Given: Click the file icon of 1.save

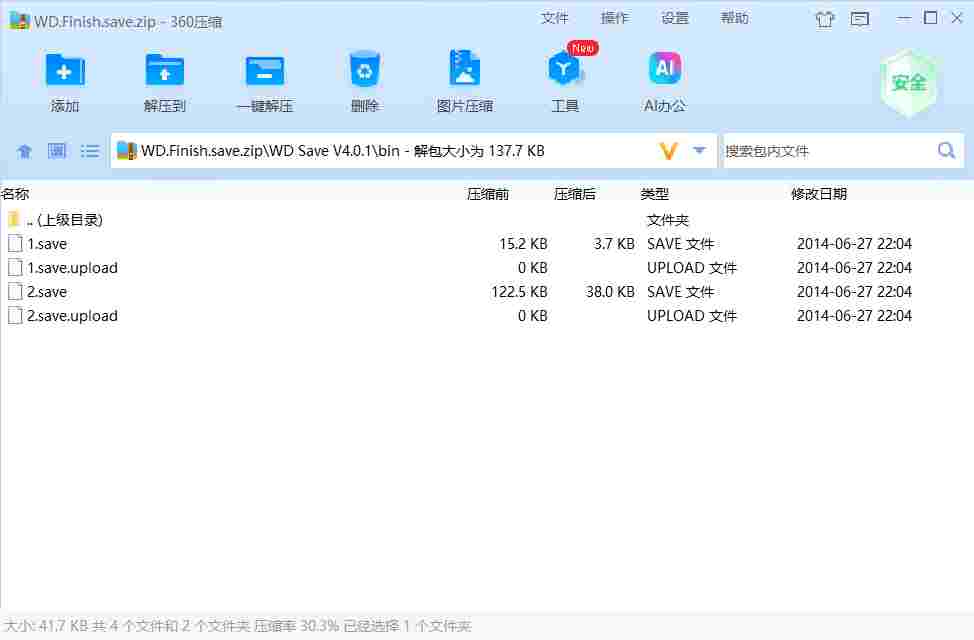Looking at the screenshot, I should [15, 244].
